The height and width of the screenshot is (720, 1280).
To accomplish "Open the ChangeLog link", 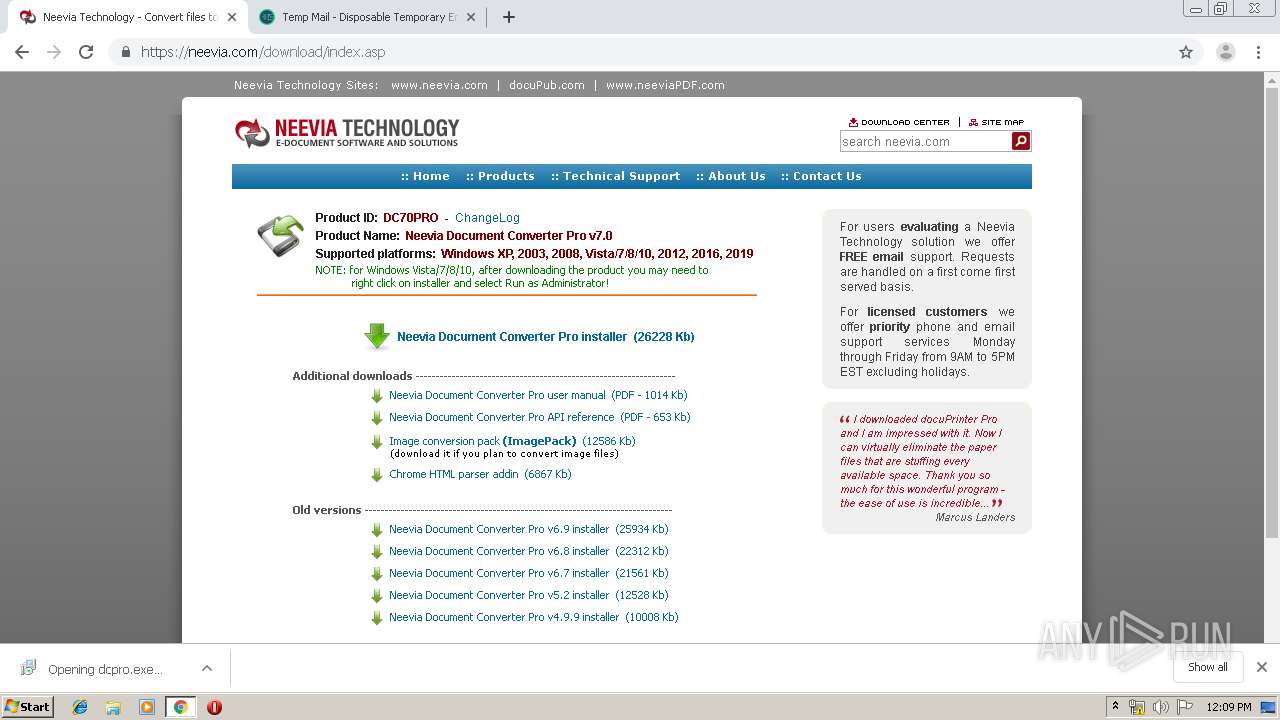I will pyautogui.click(x=487, y=218).
